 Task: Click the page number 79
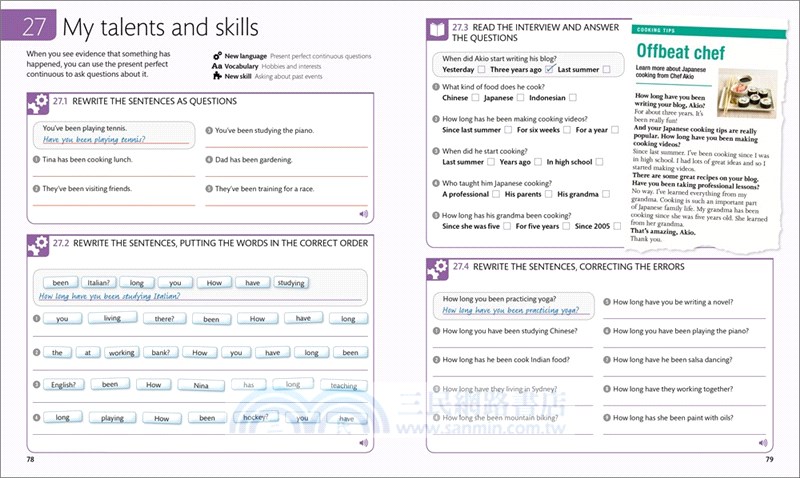coord(769,459)
